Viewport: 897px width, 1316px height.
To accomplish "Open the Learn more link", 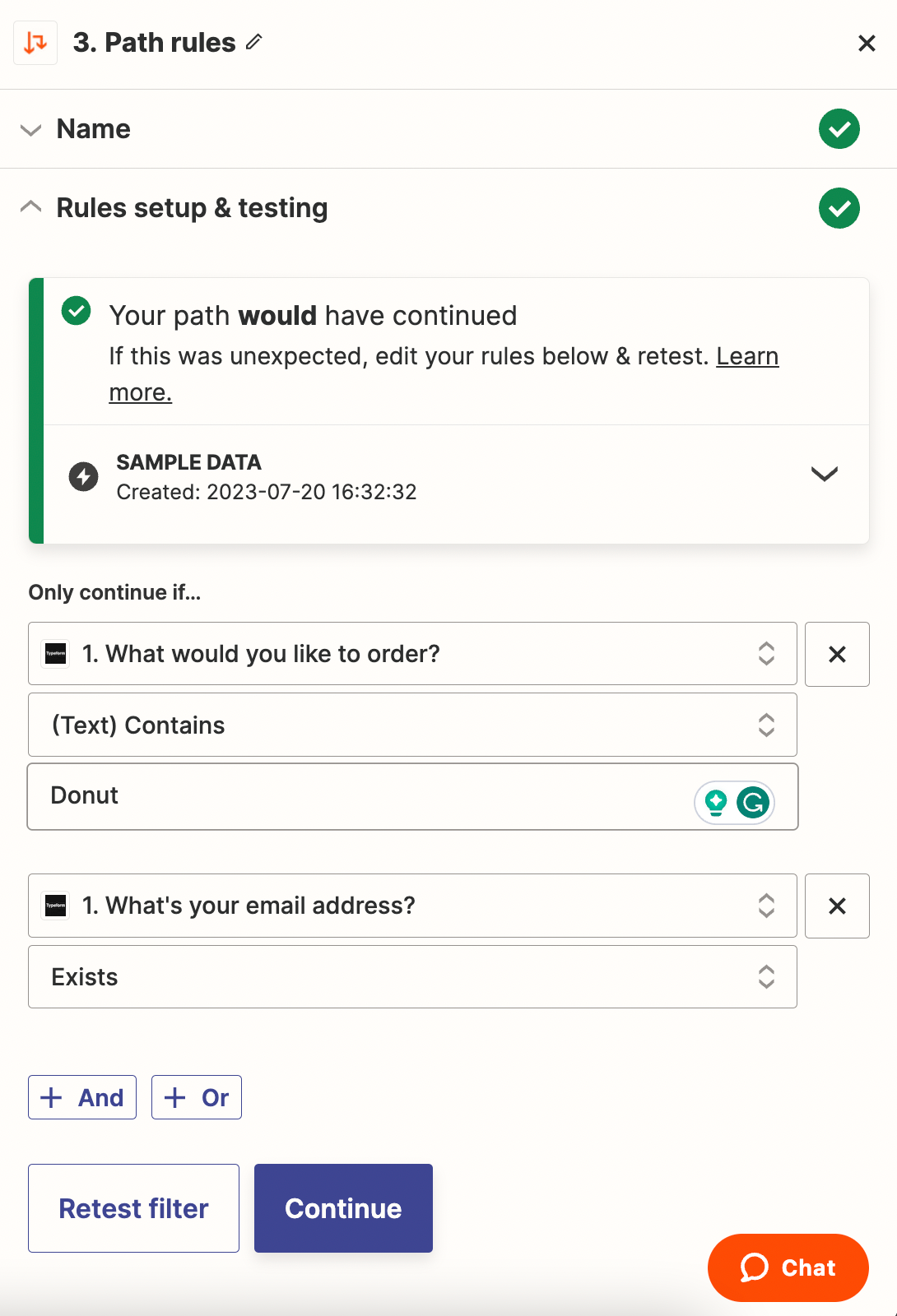I will coord(746,357).
